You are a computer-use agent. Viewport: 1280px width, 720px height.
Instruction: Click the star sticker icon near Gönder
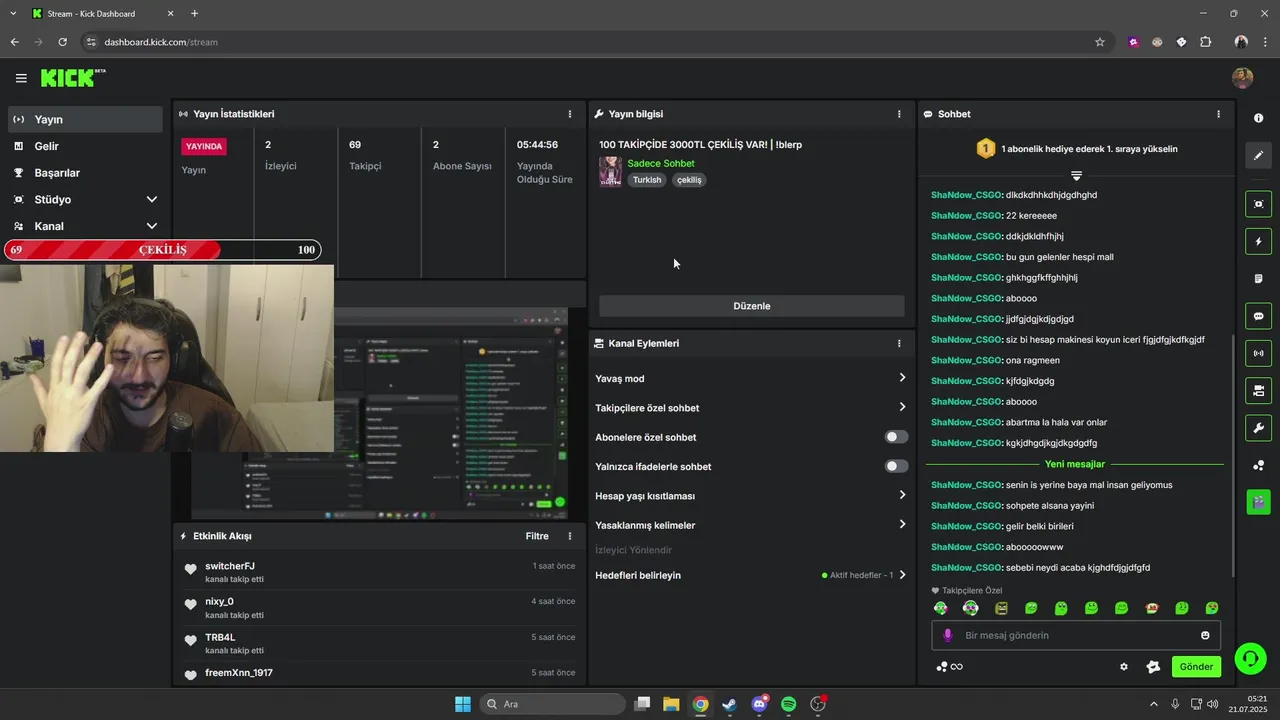1152,667
